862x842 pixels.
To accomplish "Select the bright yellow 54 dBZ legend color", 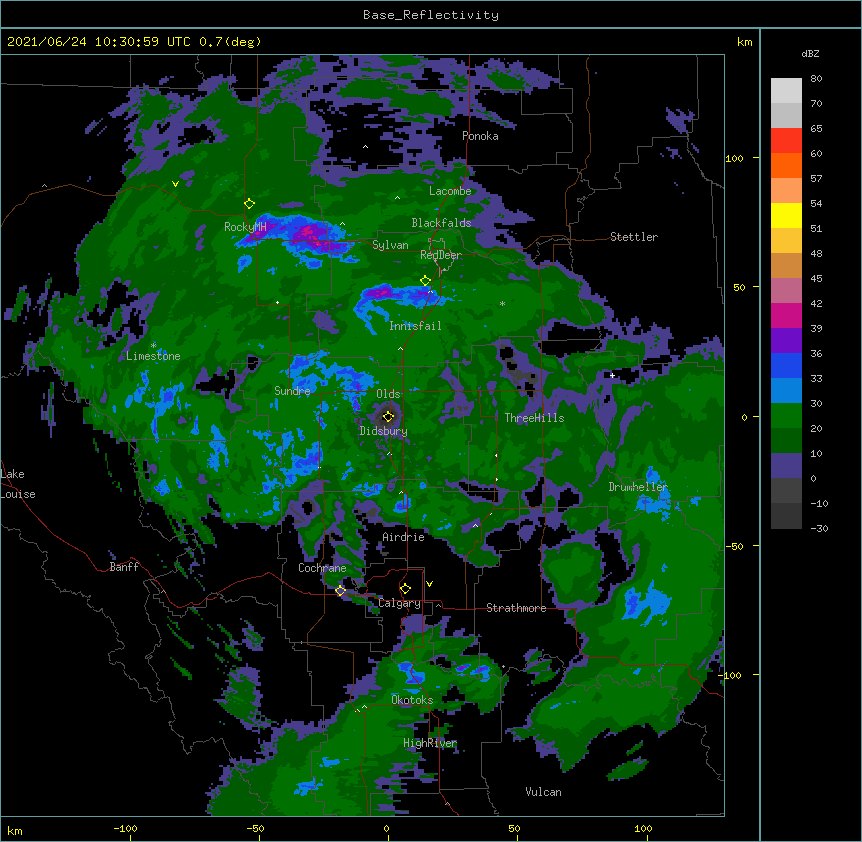I will (x=786, y=215).
